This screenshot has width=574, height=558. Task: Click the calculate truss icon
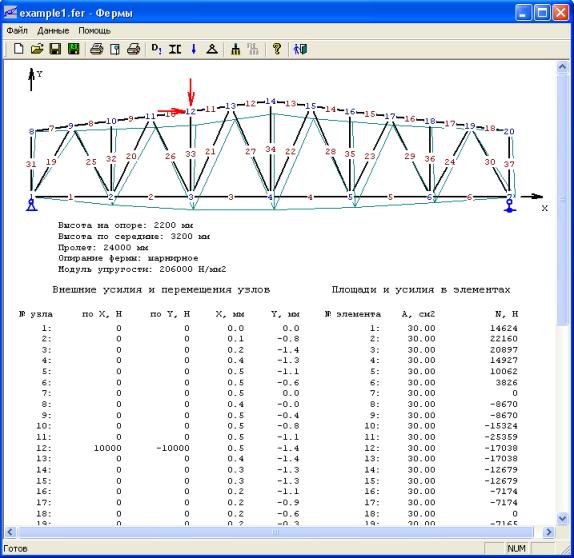click(x=235, y=49)
